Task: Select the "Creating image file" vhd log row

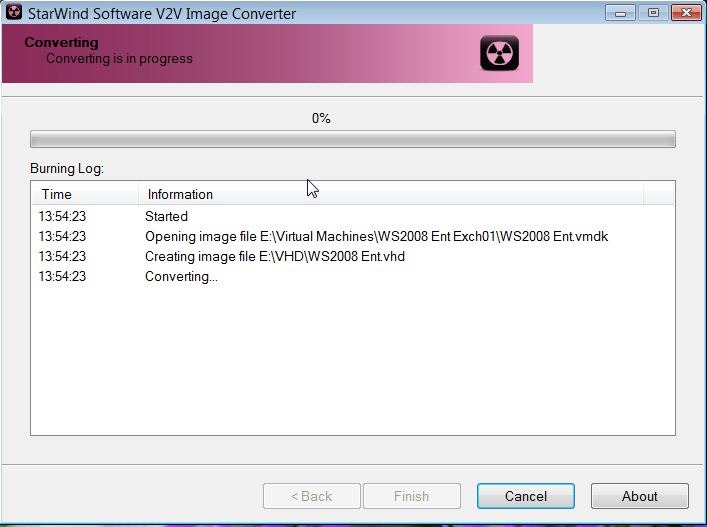Action: click(x=353, y=257)
